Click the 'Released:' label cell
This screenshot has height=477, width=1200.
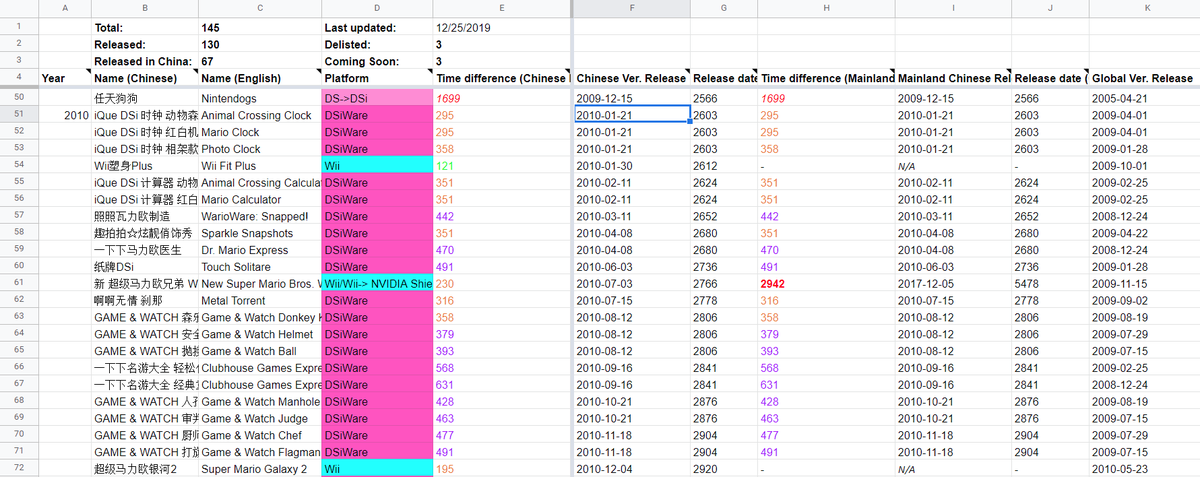[x=144, y=44]
